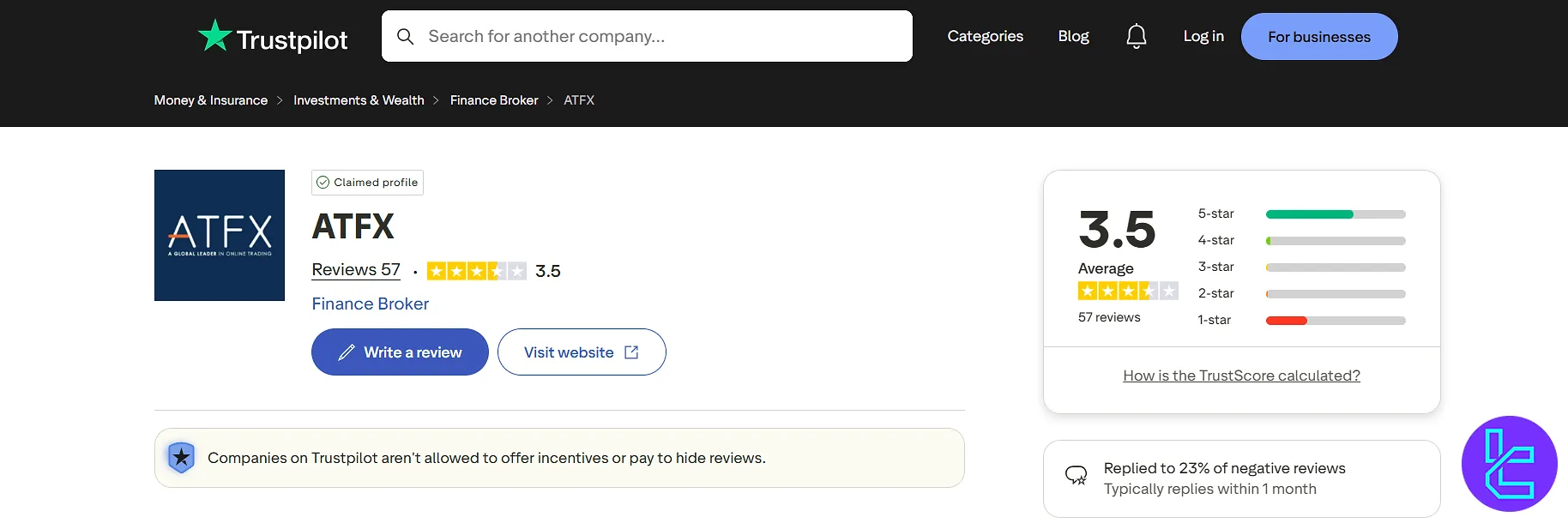Click the star rating under Average
1568x523 pixels.
(x=1128, y=291)
